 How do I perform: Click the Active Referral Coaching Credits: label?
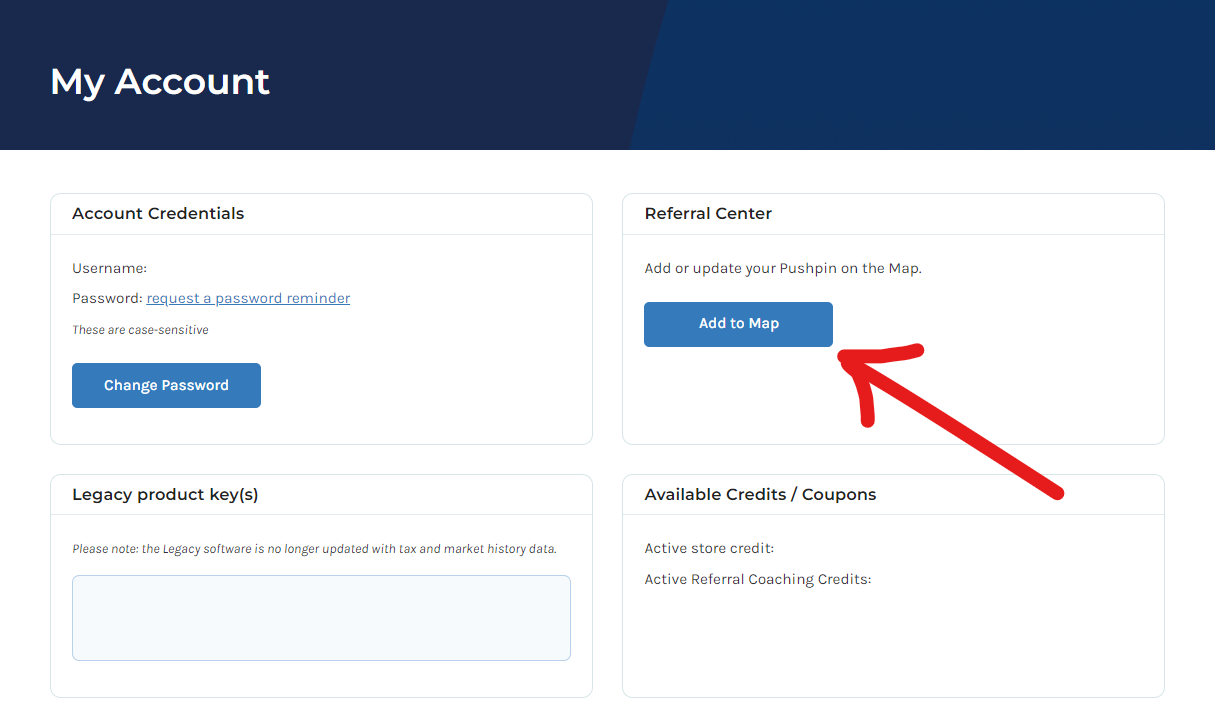(758, 579)
